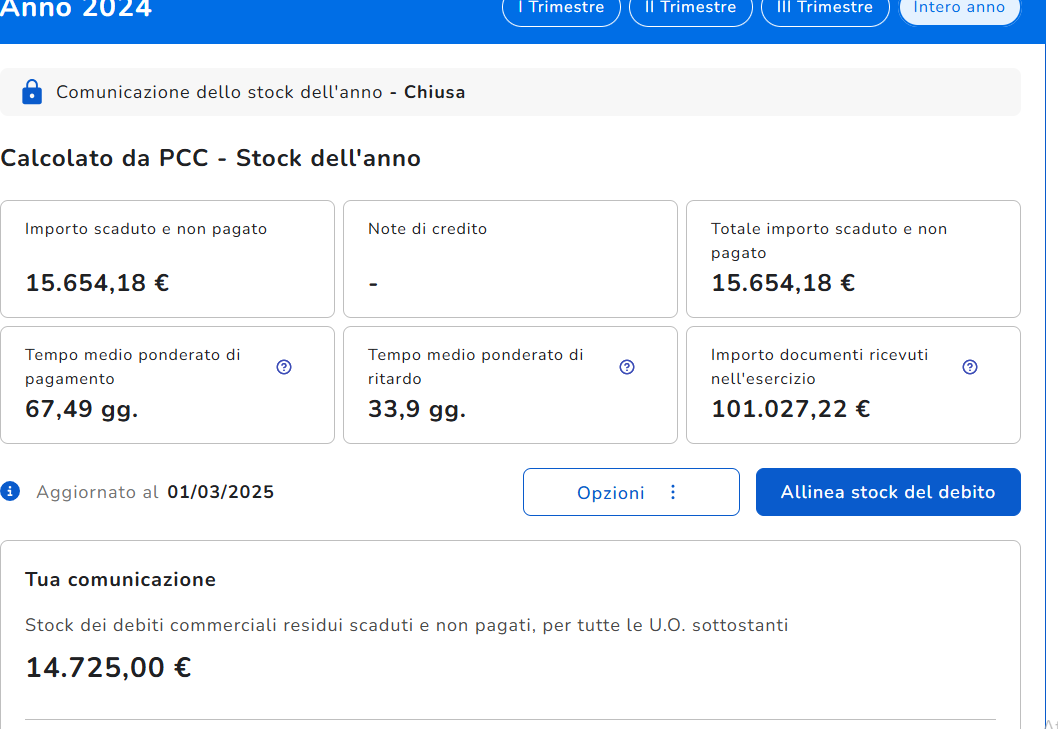
Task: Switch to the I Trimestre tab
Action: coord(560,9)
